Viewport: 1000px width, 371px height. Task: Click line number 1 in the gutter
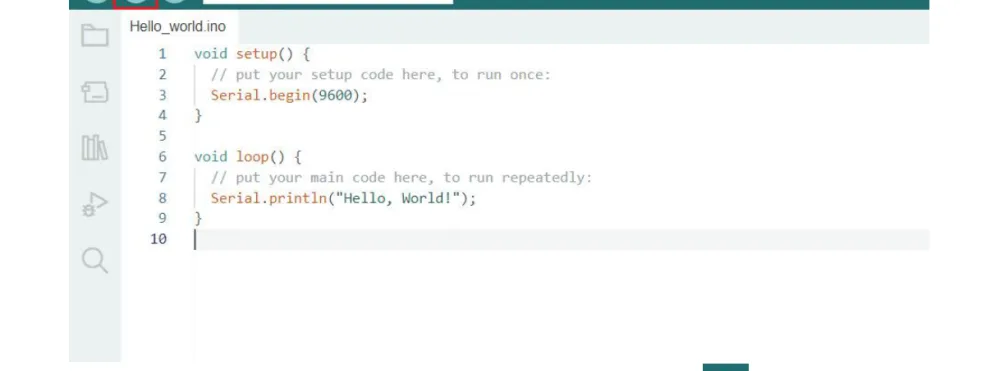pos(163,54)
